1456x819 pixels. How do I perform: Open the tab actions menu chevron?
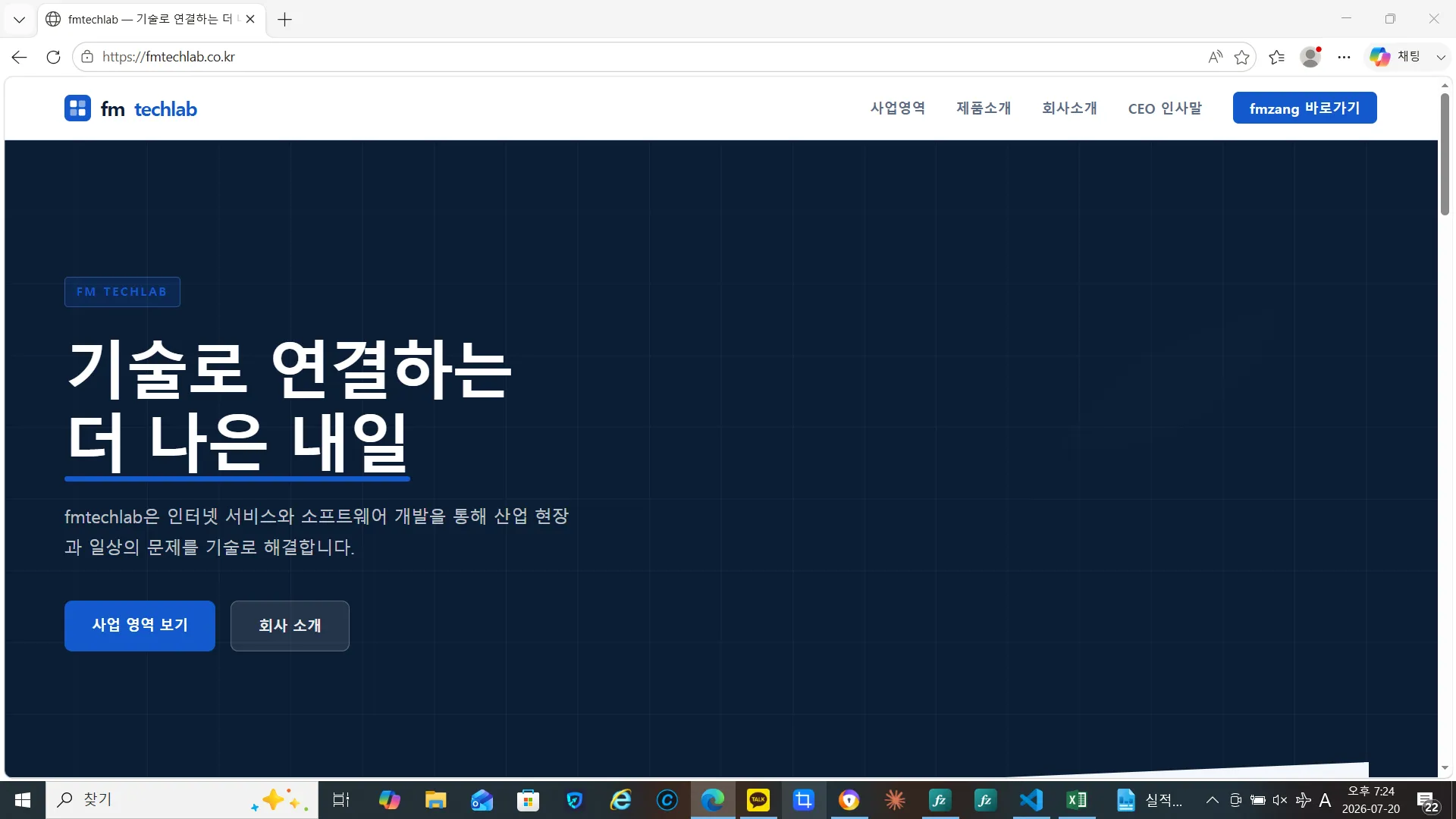tap(19, 20)
